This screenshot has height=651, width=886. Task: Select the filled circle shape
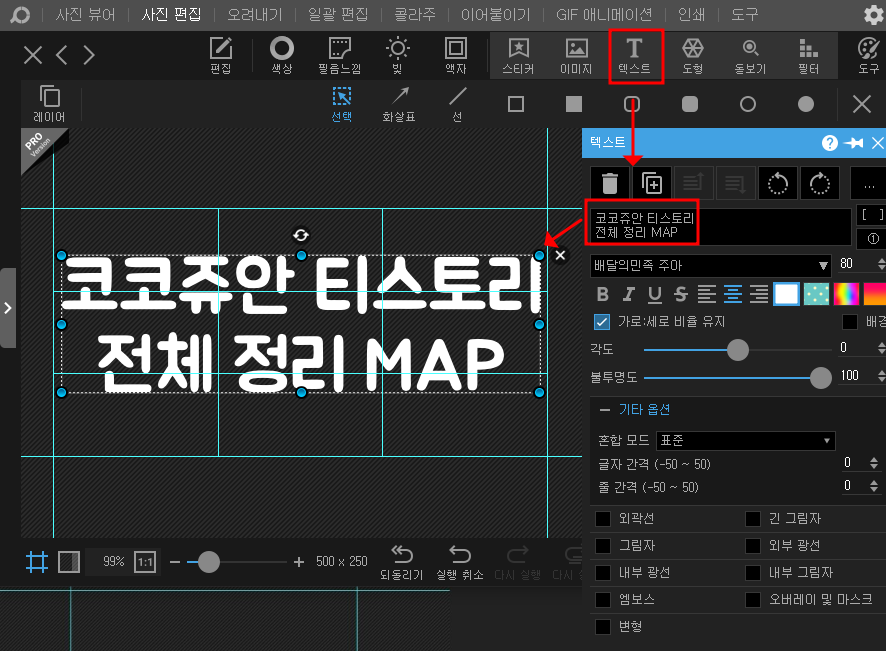click(x=806, y=104)
